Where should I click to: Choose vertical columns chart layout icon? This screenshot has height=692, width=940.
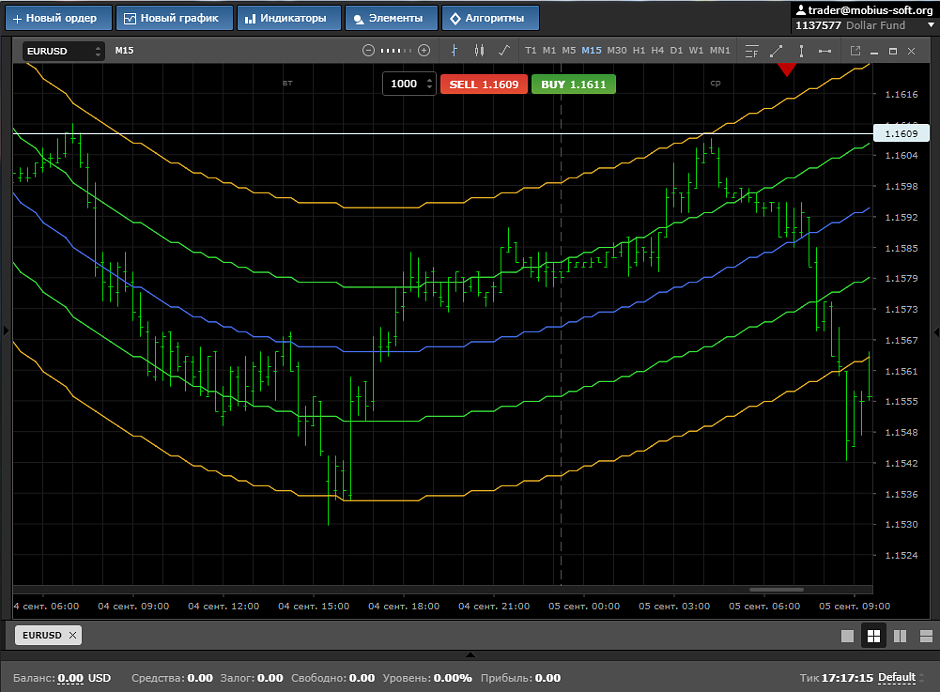[900, 636]
